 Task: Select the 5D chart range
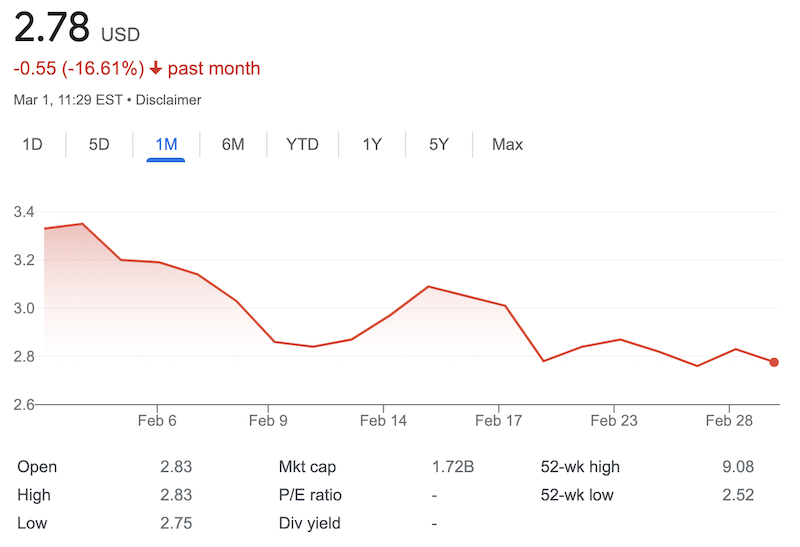coord(99,144)
